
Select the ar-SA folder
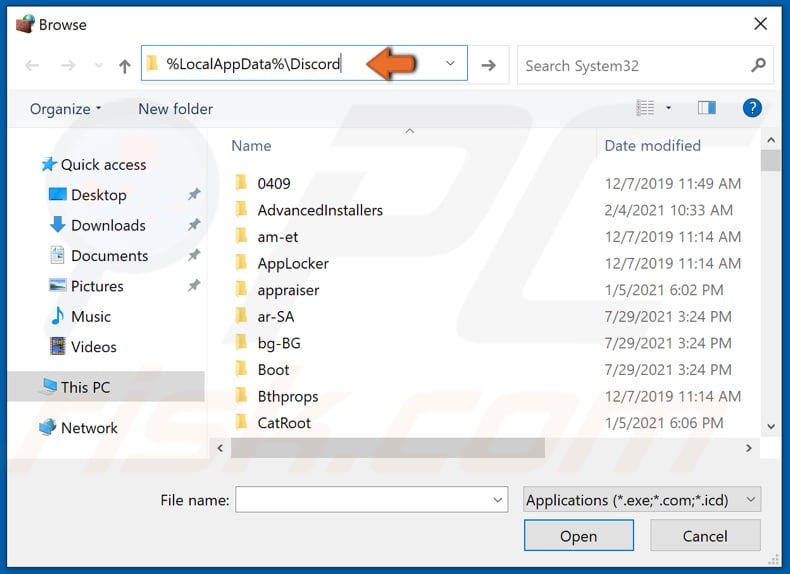click(x=276, y=317)
